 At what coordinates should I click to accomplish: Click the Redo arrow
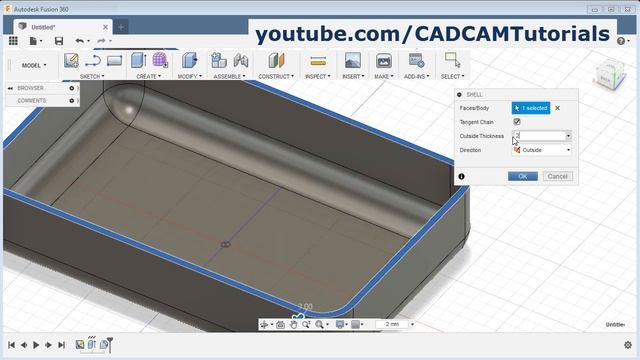pyautogui.click(x=101, y=41)
